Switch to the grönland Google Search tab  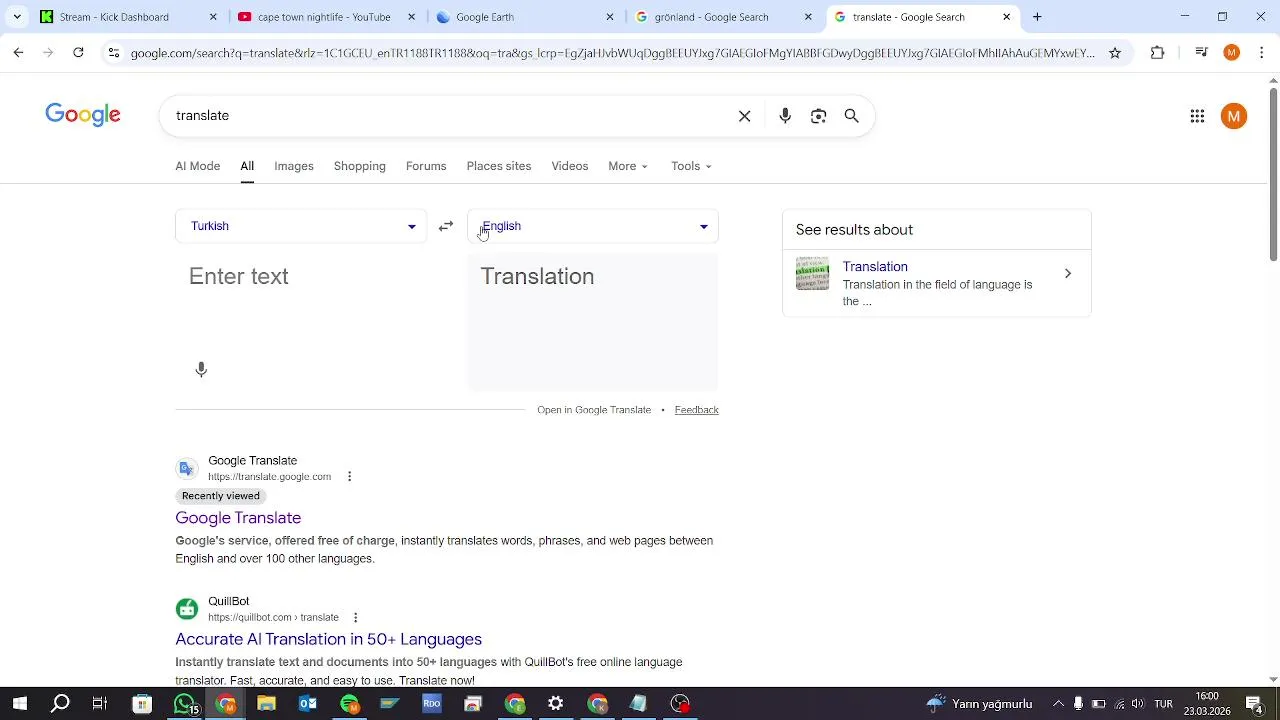[x=723, y=17]
